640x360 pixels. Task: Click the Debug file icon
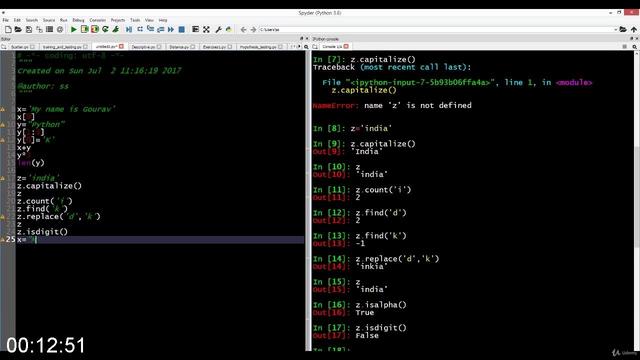coord(129,29)
